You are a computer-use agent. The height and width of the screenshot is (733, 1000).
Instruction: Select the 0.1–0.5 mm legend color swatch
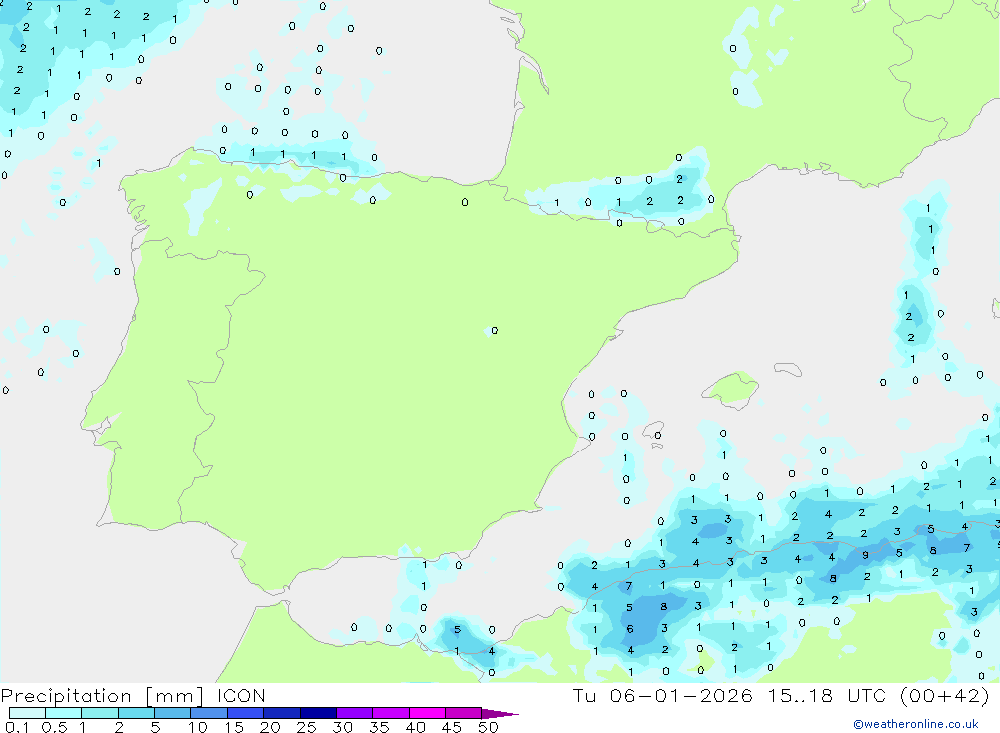coord(27,713)
